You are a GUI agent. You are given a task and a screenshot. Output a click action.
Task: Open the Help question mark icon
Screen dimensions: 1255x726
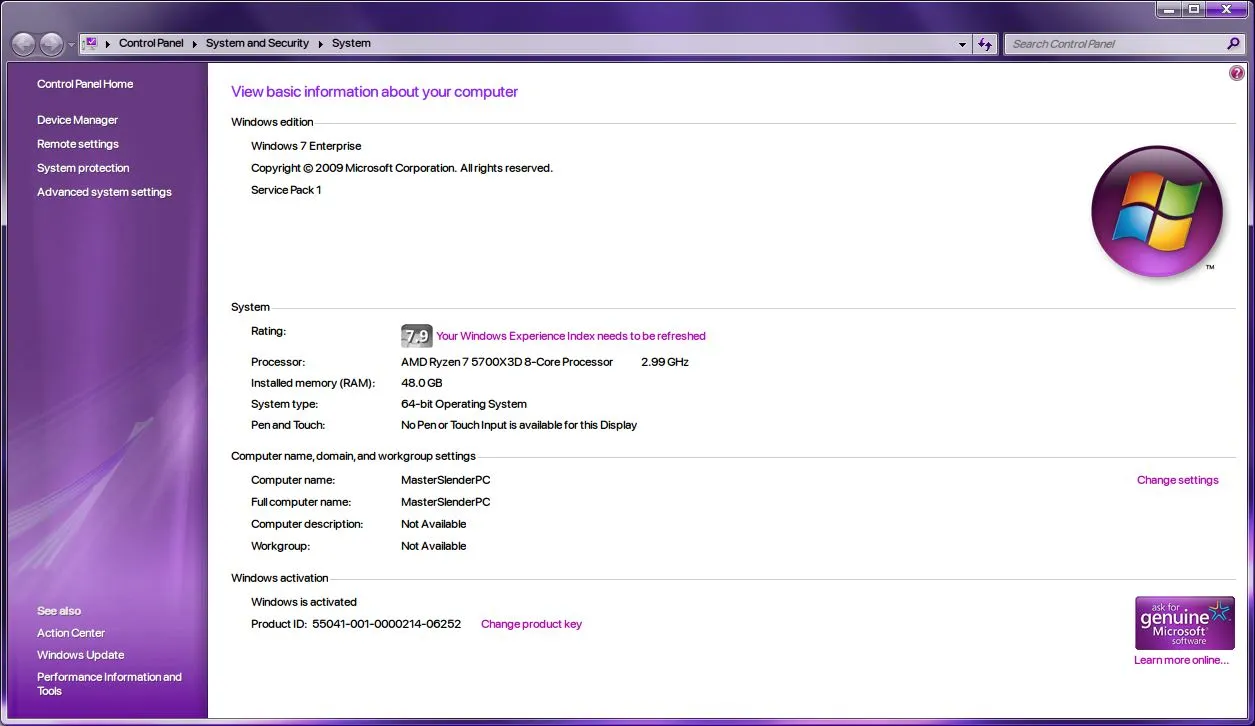coord(1237,74)
